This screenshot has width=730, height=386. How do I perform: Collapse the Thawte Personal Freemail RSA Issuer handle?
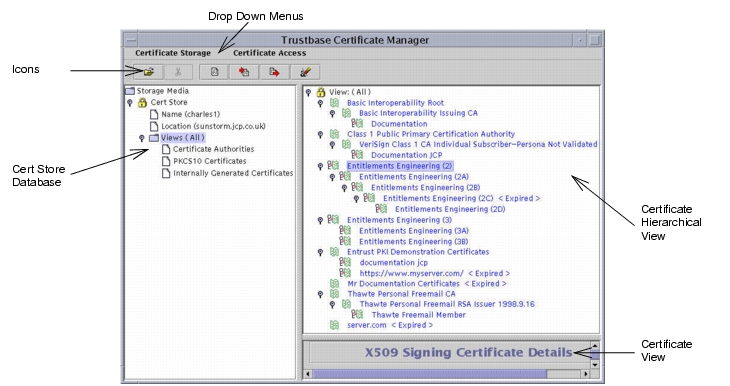332,305
